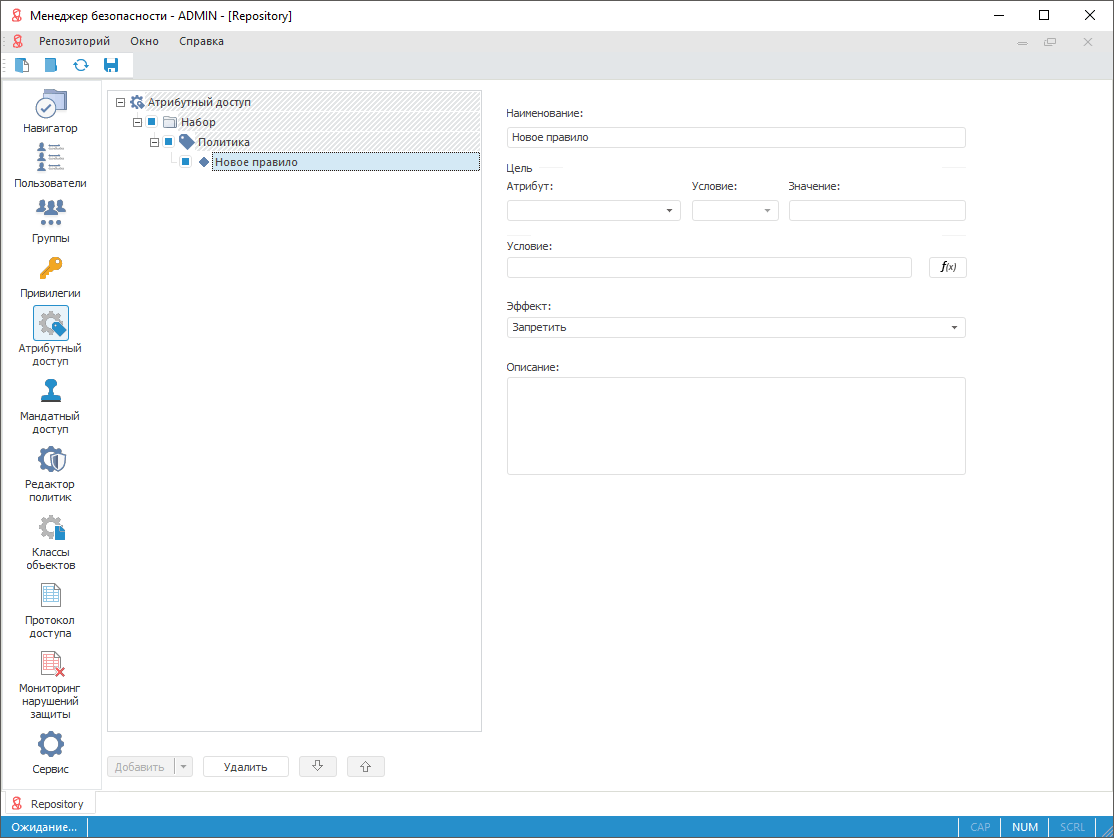This screenshot has height=838, width=1114.
Task: Toggle checkbox next to Новое правило
Action: (x=185, y=162)
